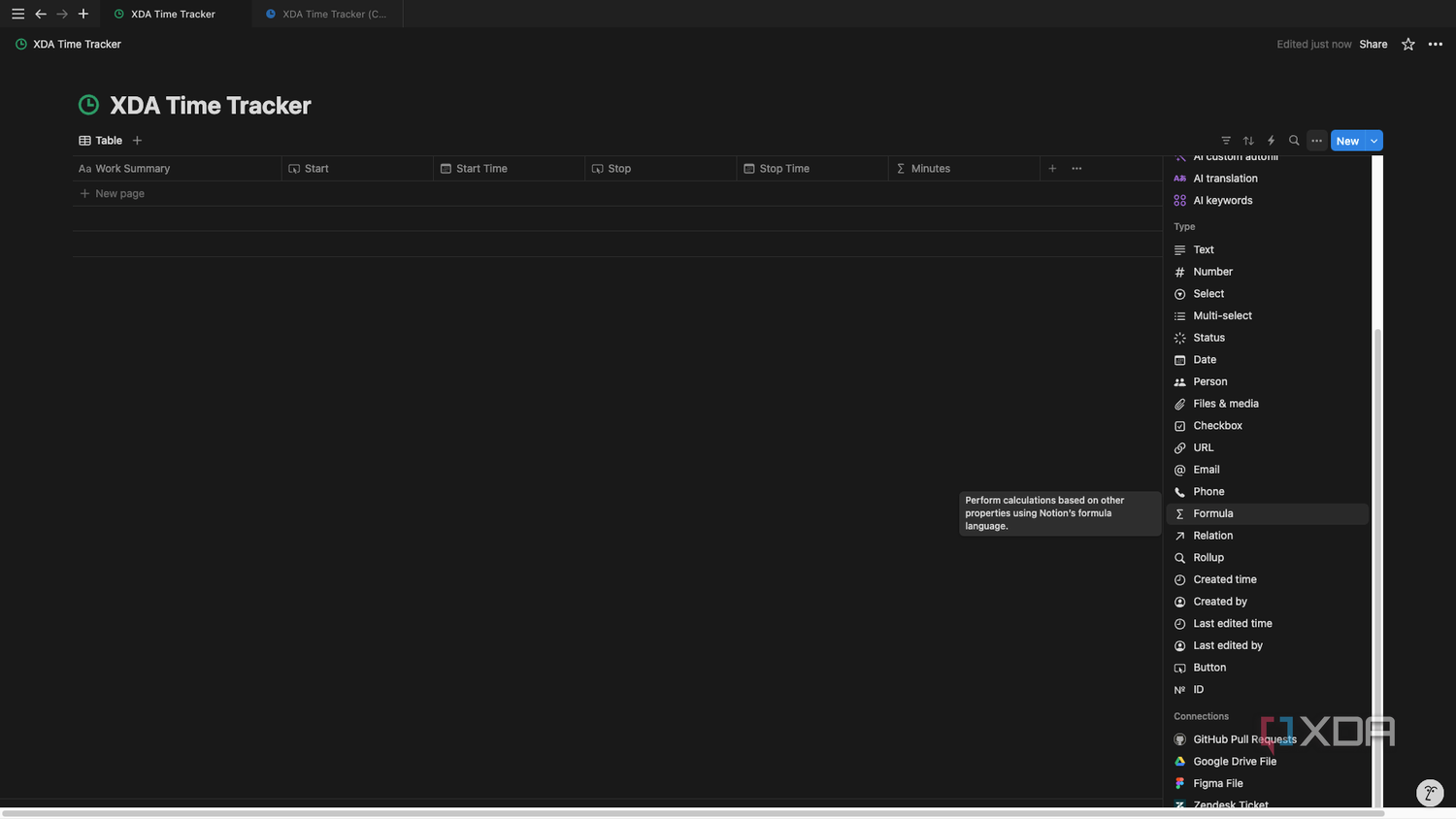Select the Status property type
Screen dimensions: 1456x819
point(1267,338)
